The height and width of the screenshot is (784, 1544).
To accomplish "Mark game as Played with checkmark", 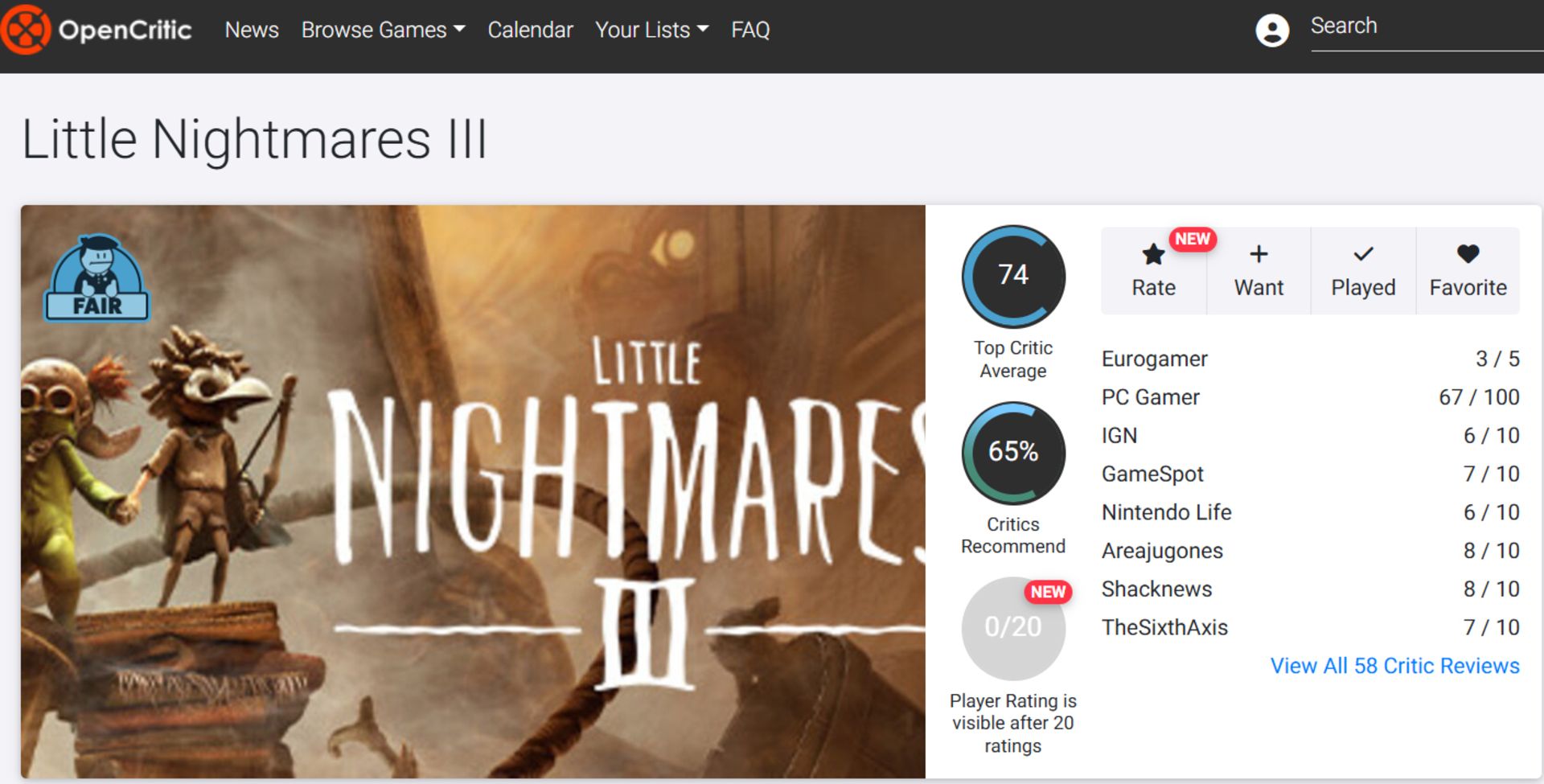I will [x=1363, y=256].
